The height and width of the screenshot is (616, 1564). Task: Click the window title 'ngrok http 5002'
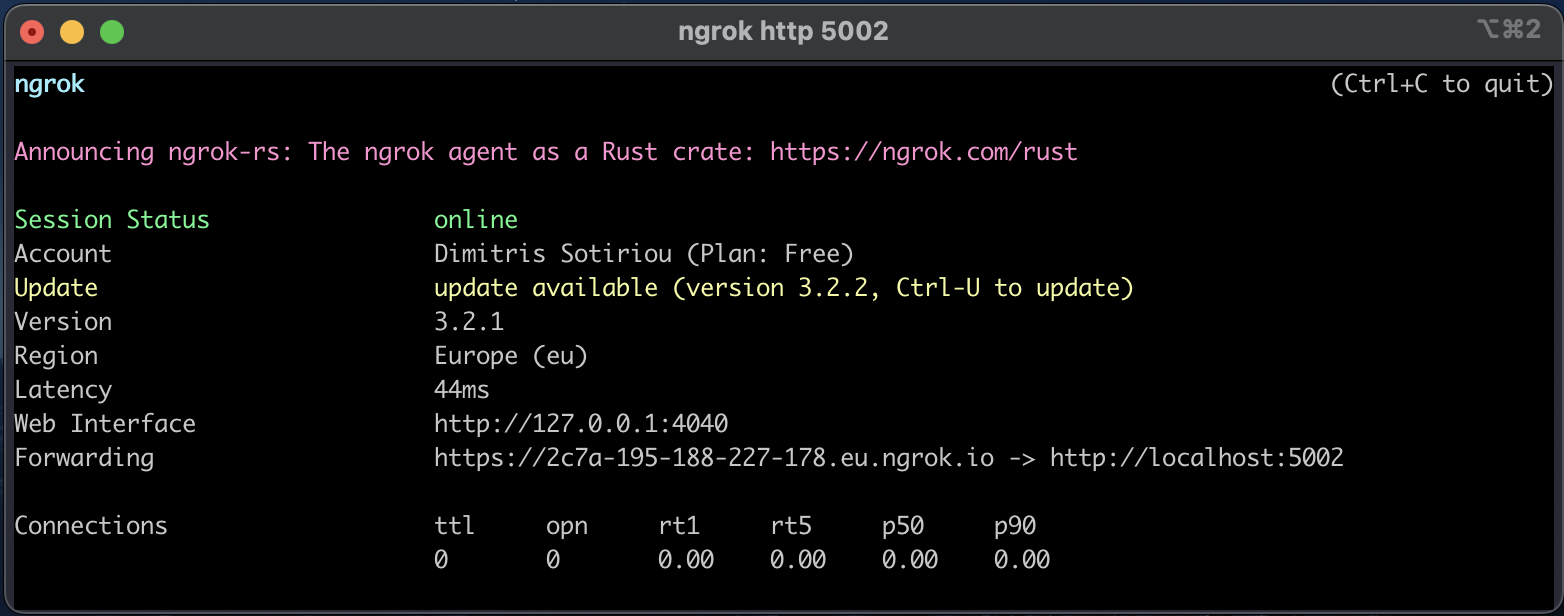point(783,32)
